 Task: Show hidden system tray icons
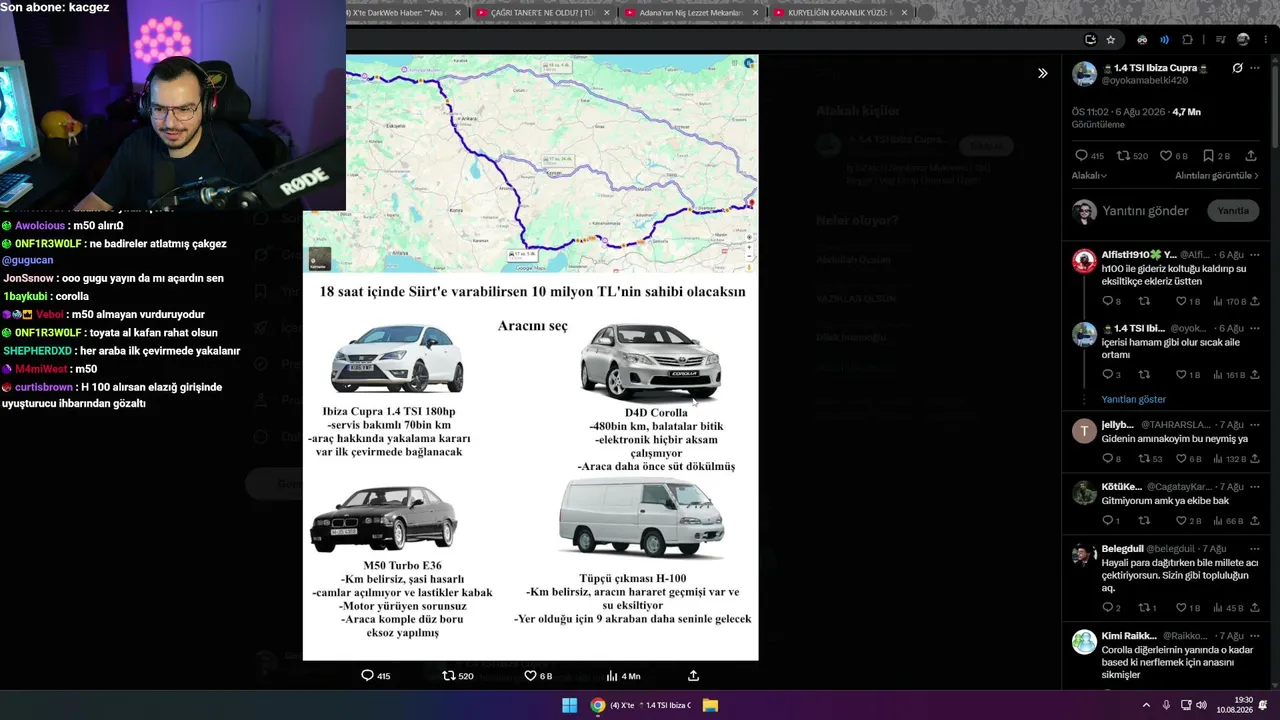(x=1146, y=705)
